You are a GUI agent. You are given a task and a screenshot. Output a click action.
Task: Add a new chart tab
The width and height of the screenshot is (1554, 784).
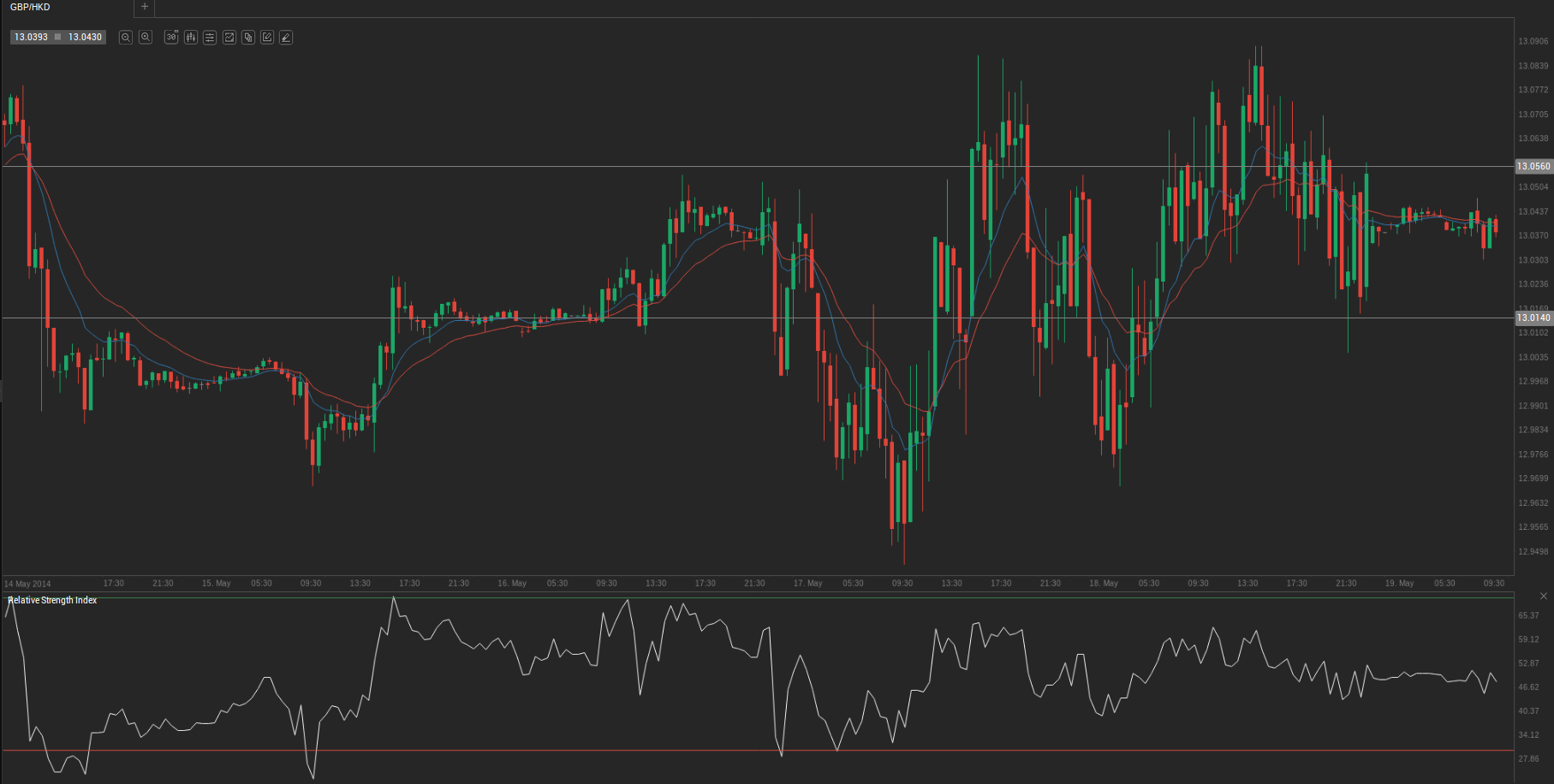coord(145,7)
